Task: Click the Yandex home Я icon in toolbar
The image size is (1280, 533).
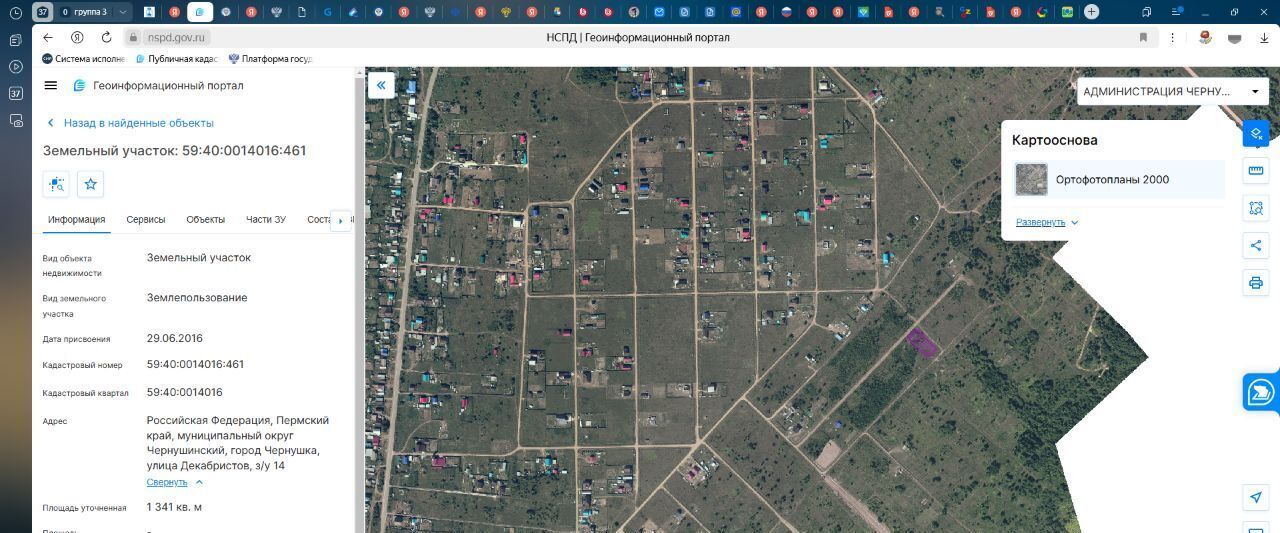Action: pos(77,37)
